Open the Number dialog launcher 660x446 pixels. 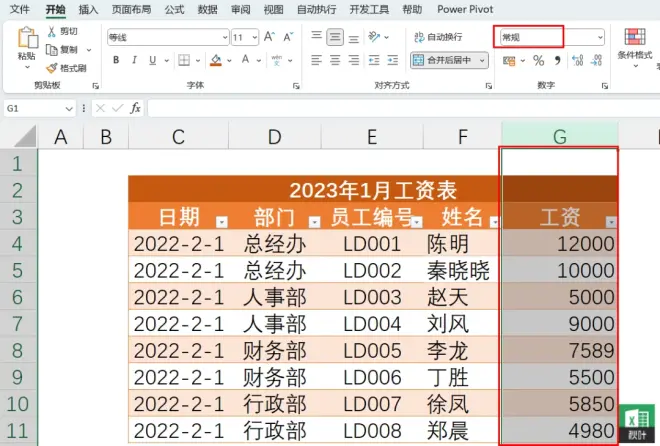tap(605, 86)
